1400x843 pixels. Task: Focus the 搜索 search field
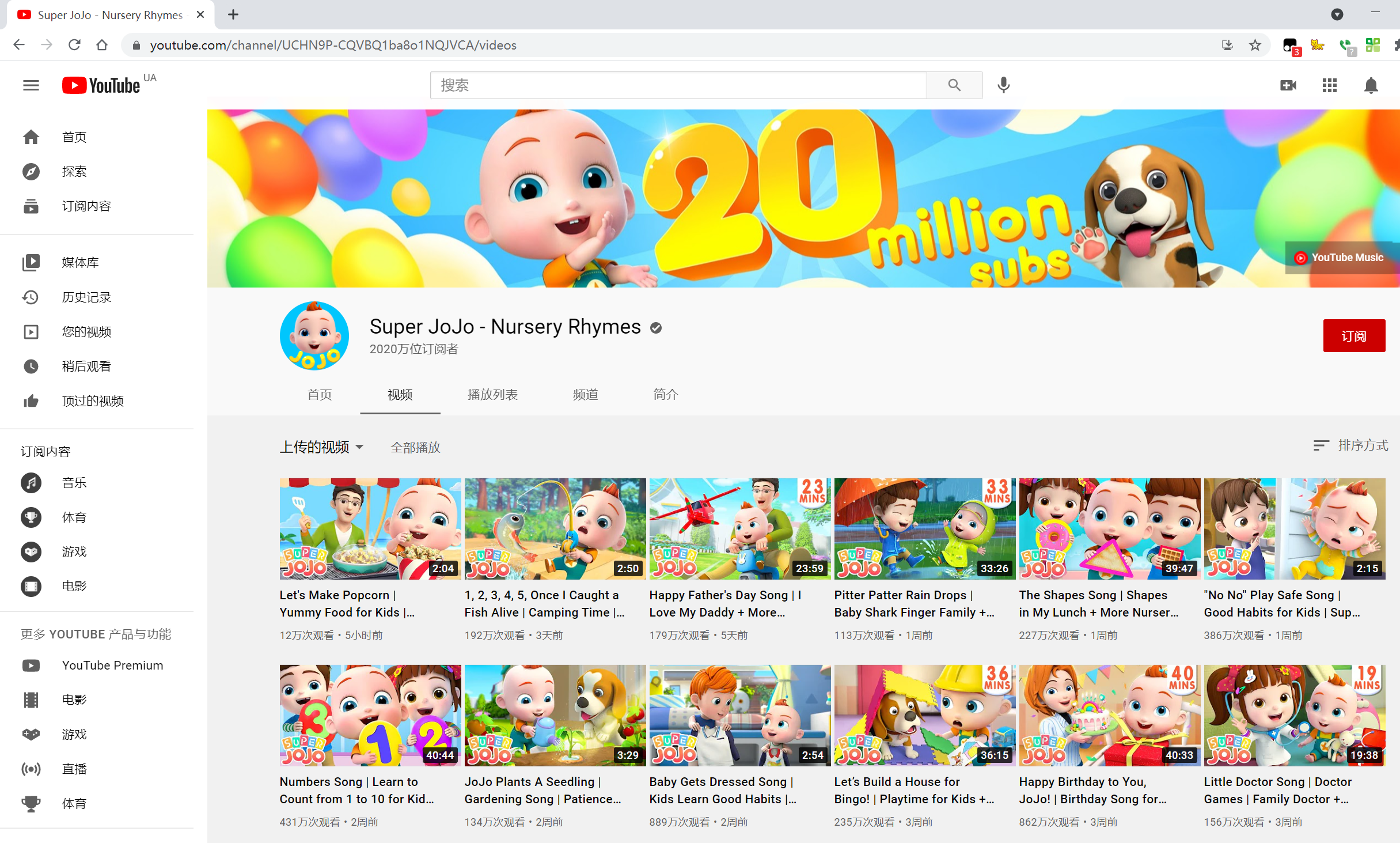(678, 85)
